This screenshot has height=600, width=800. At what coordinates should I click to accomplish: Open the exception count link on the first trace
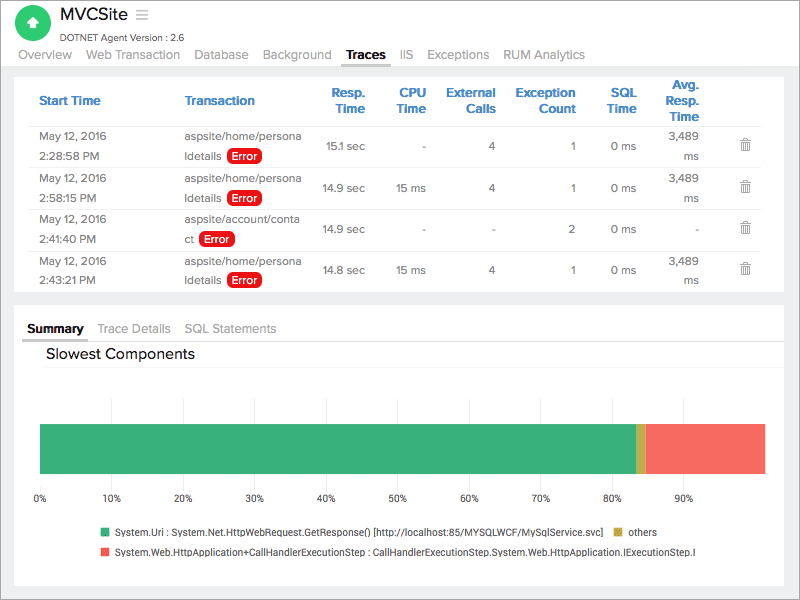[x=573, y=145]
